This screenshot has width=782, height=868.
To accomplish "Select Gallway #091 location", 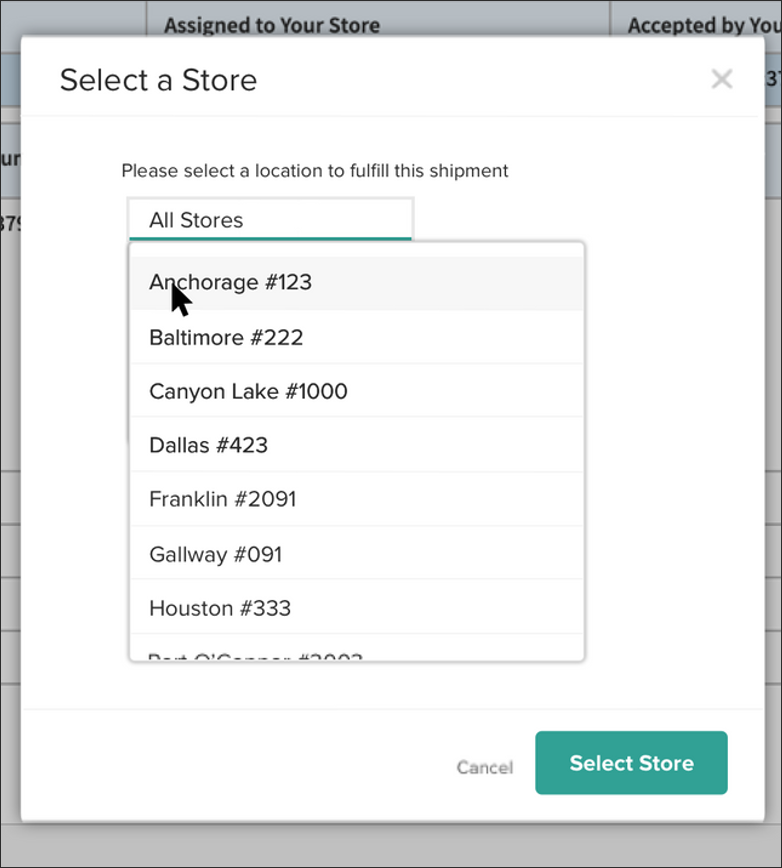I will (x=216, y=554).
